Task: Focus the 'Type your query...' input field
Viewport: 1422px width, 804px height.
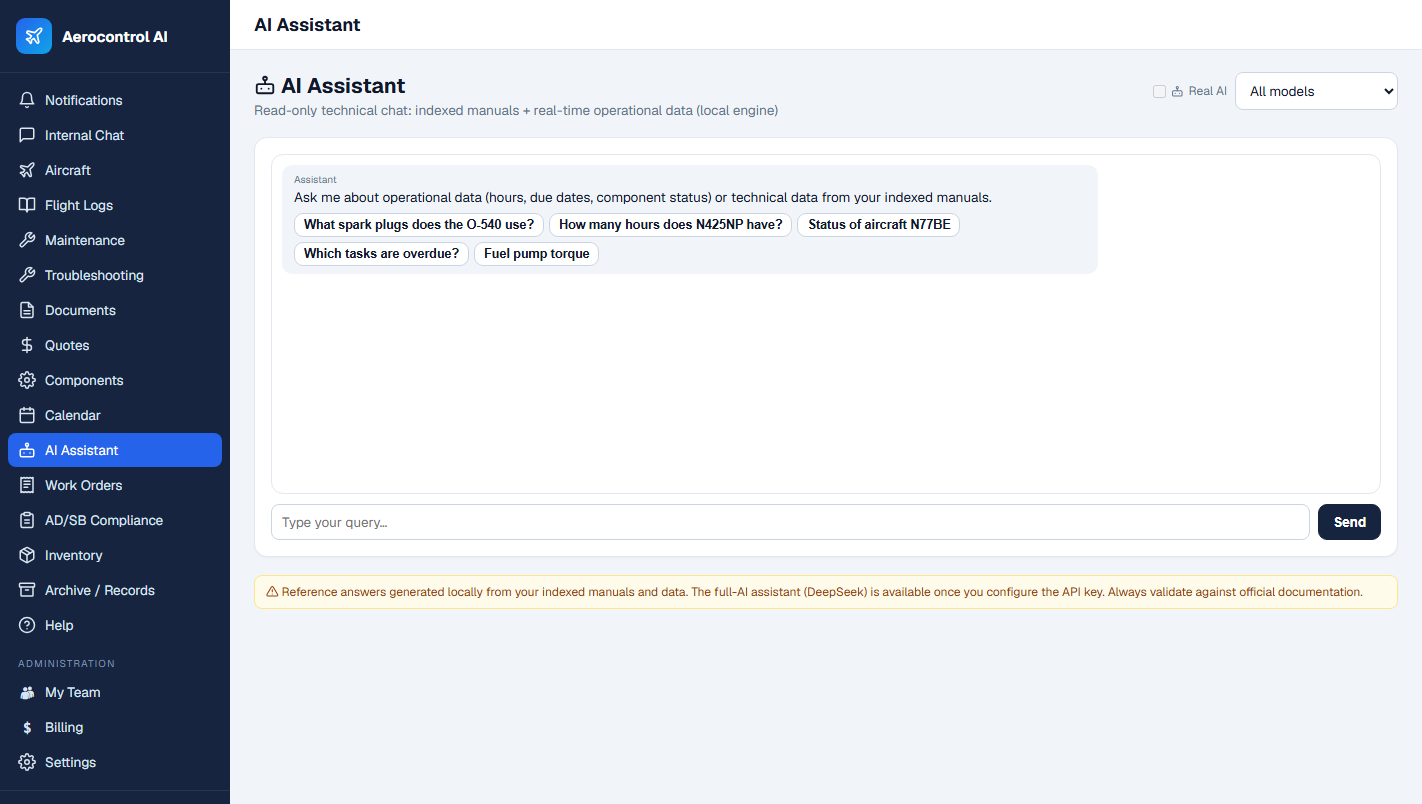Action: coord(790,522)
